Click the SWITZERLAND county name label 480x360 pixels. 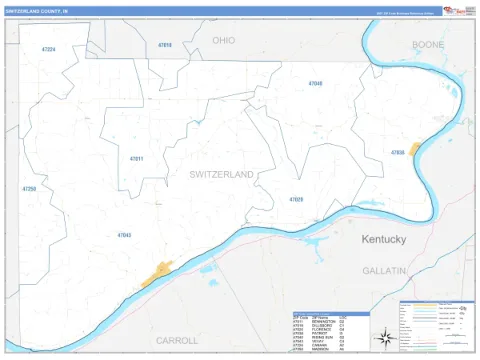[221, 174]
